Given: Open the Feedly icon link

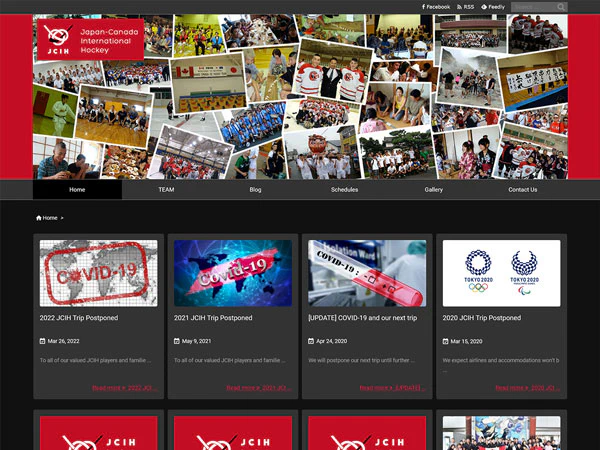Looking at the screenshot, I should [x=484, y=7].
